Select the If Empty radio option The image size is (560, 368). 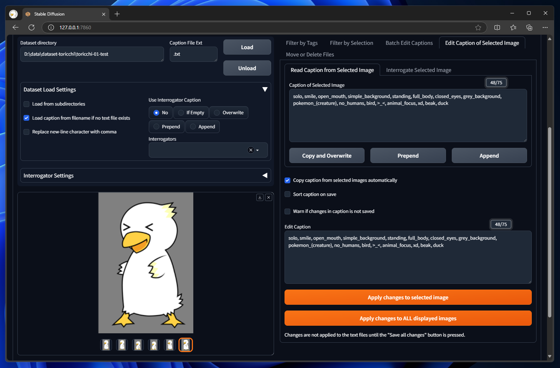coord(191,113)
